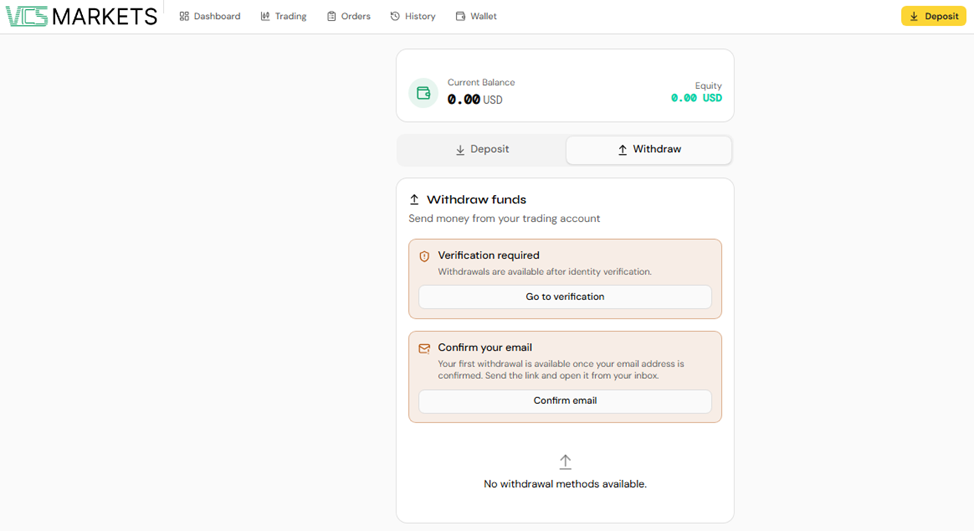
Task: Switch to the Deposit tab
Action: coord(482,150)
